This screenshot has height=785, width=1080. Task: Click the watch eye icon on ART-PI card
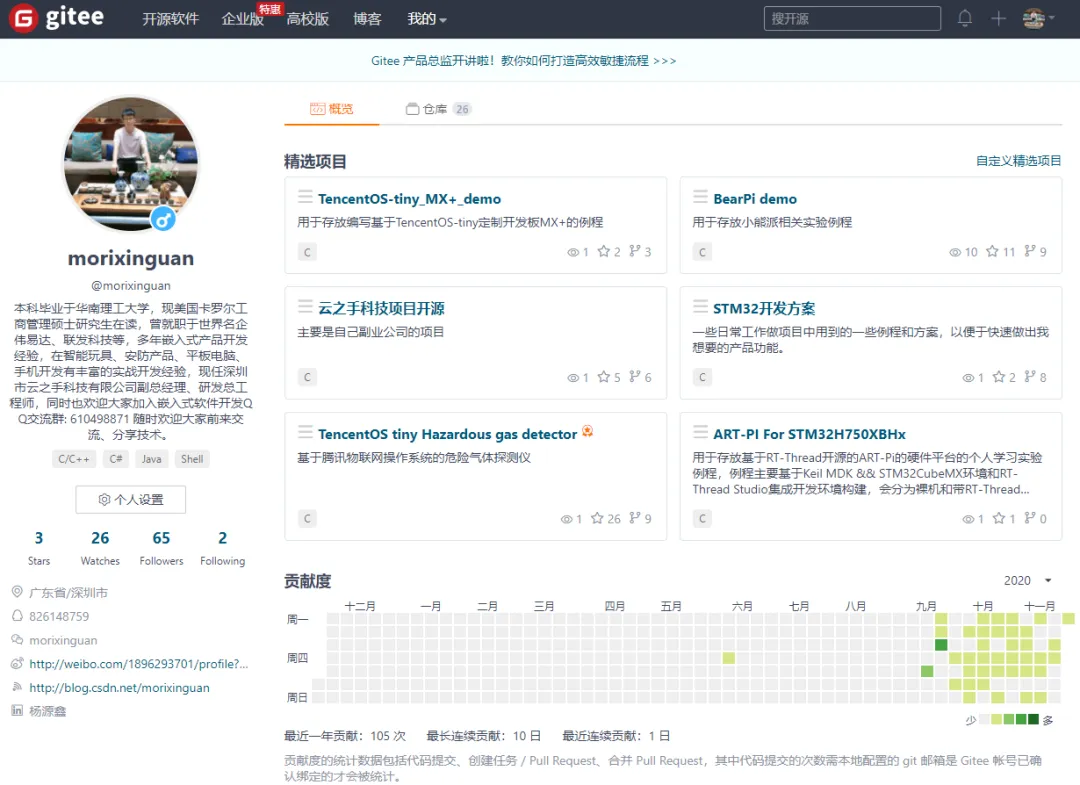tap(968, 519)
